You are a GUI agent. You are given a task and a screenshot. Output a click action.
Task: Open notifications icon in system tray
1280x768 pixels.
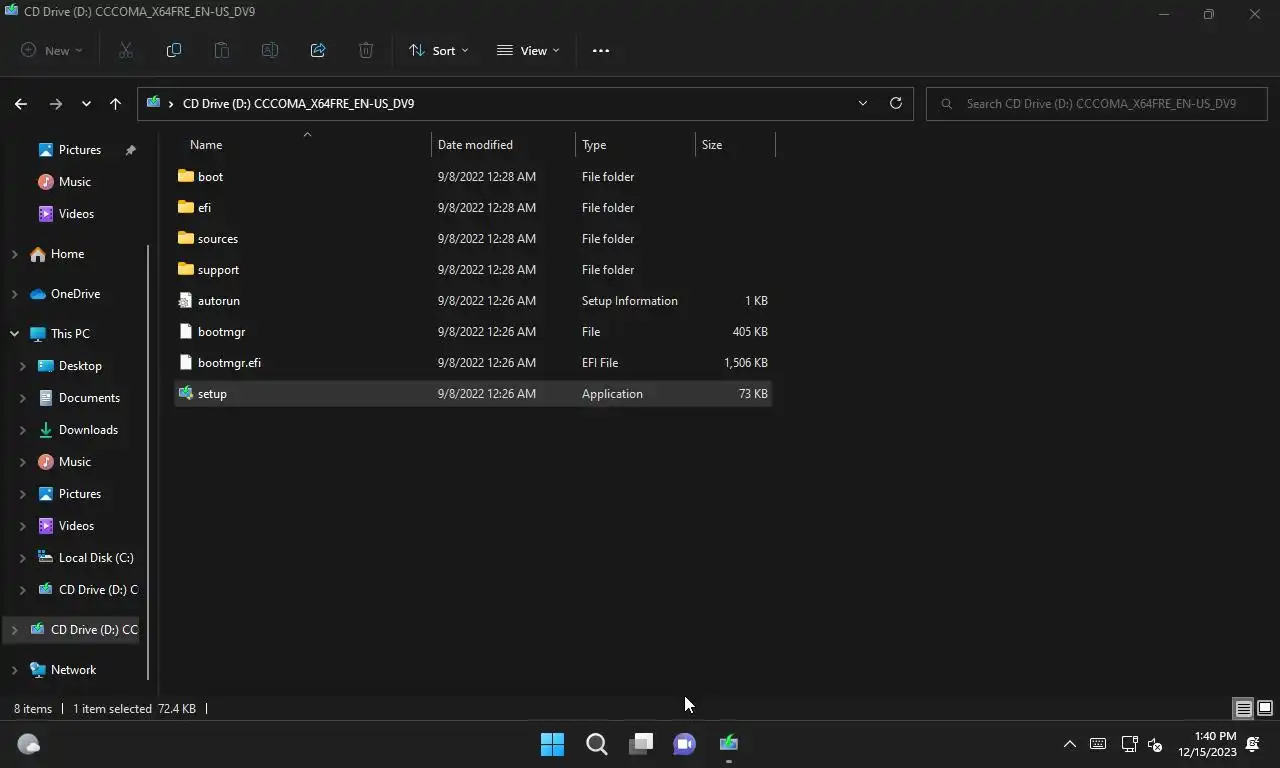coord(1253,744)
